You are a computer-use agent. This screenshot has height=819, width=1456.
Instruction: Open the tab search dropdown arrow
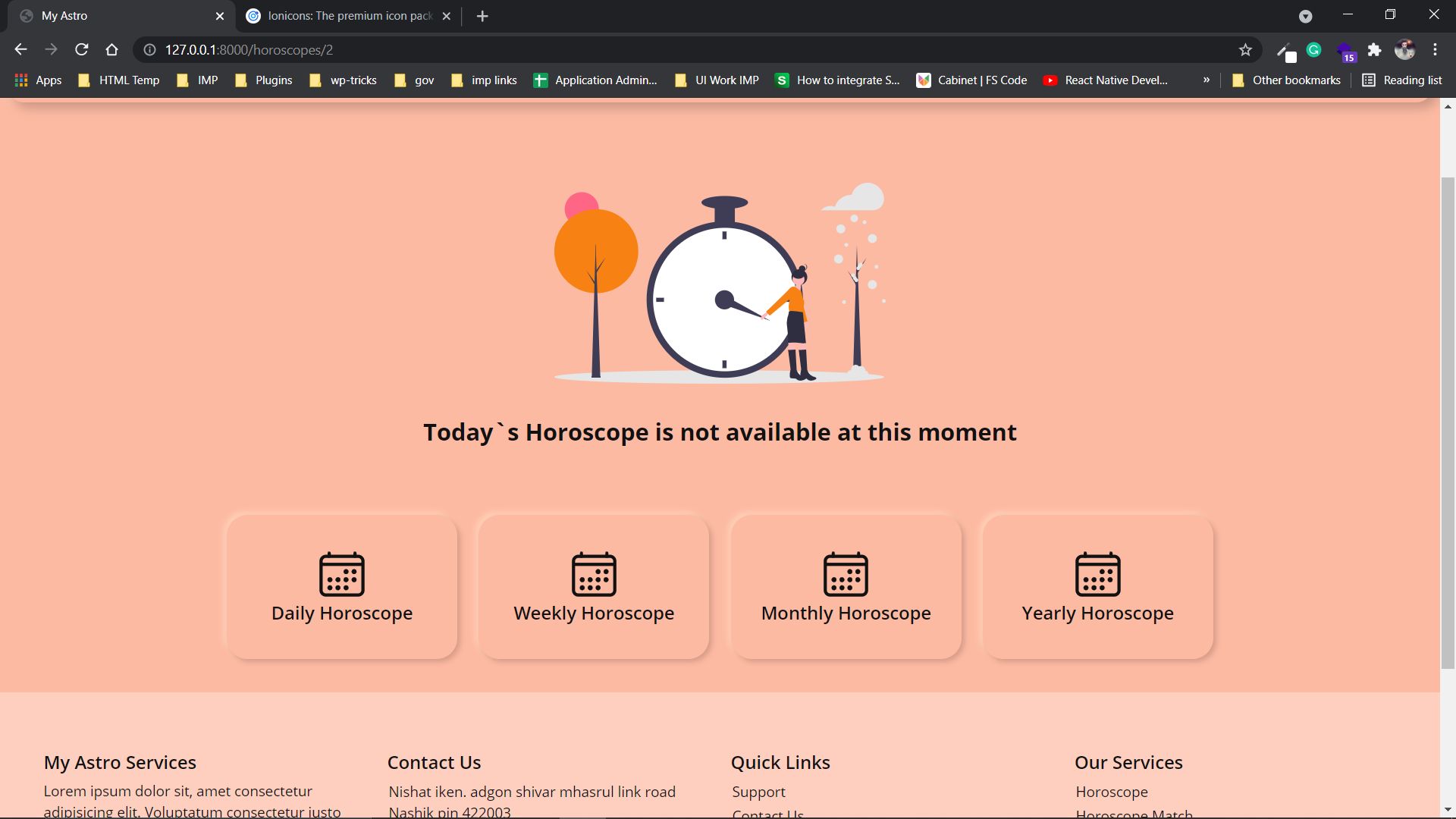1305,17
